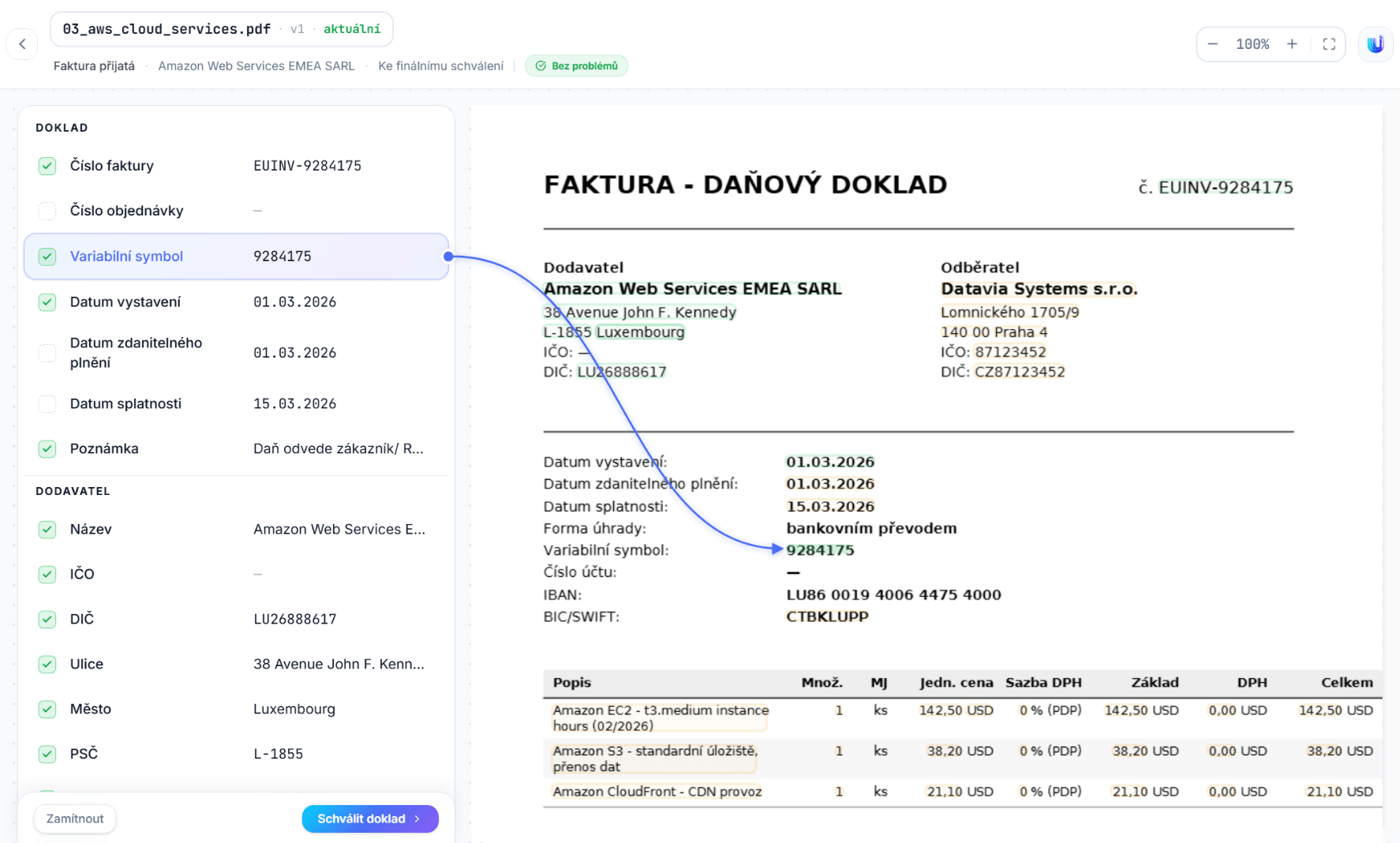Screen dimensions: 1400x843
Task: Click Ke finálnímu schválení status text
Action: pos(441,66)
